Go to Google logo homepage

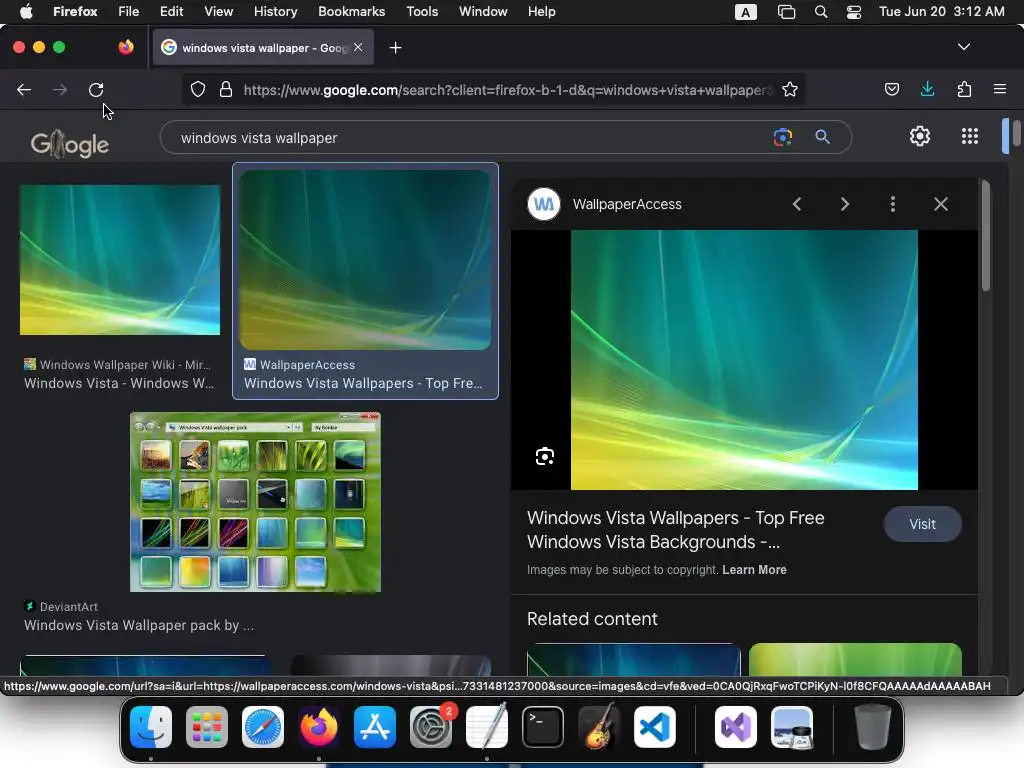pyautogui.click(x=70, y=144)
